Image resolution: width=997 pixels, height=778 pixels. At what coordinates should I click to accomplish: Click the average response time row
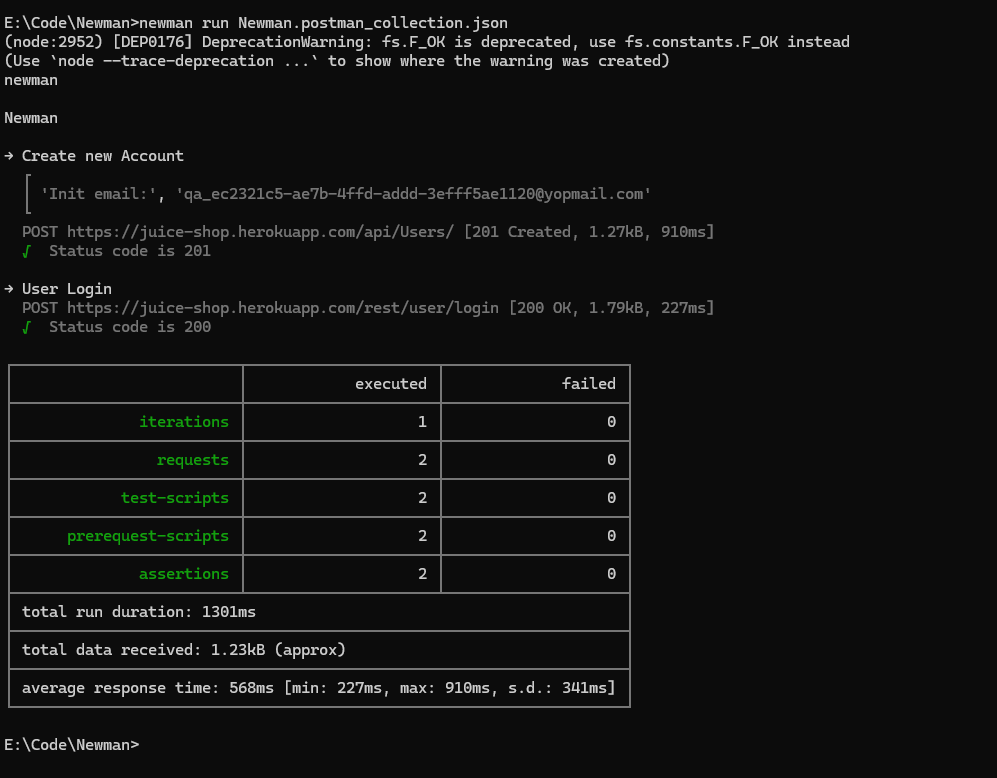tap(318, 688)
